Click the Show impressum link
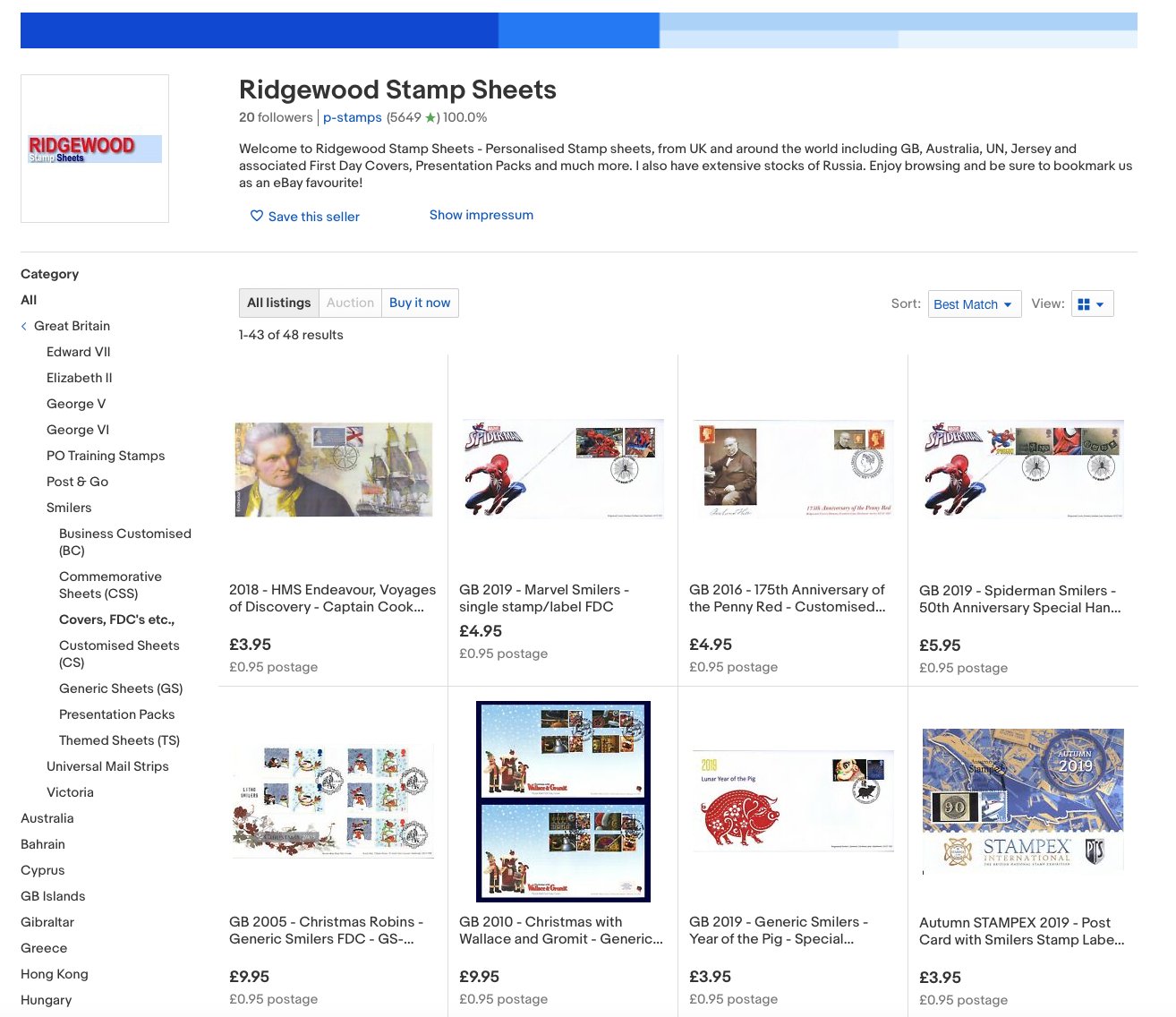The height and width of the screenshot is (1017, 1176). [x=481, y=215]
